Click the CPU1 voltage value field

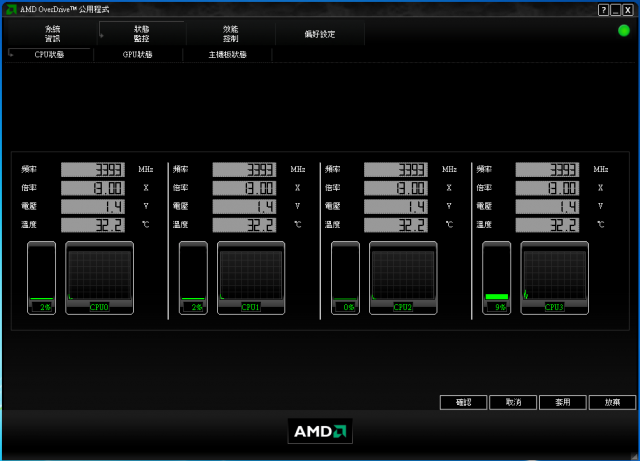click(x=244, y=207)
